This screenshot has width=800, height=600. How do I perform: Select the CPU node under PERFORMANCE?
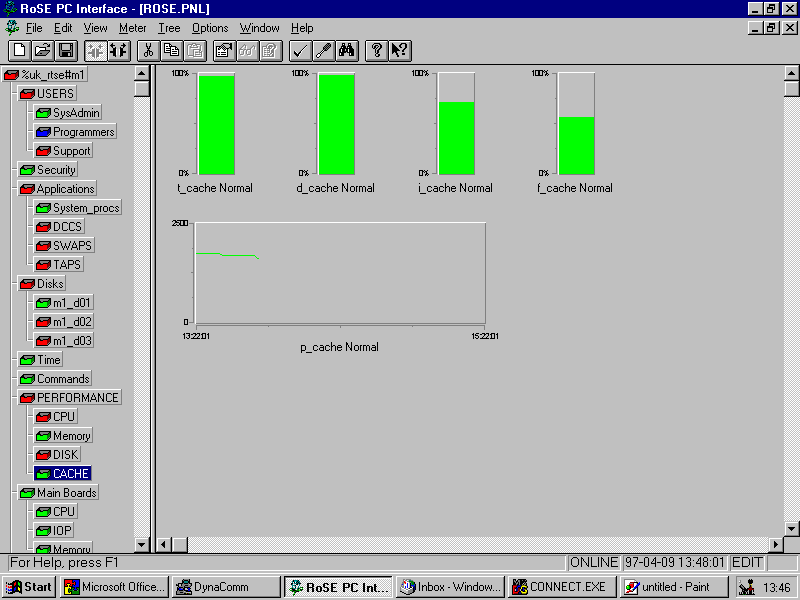click(63, 417)
